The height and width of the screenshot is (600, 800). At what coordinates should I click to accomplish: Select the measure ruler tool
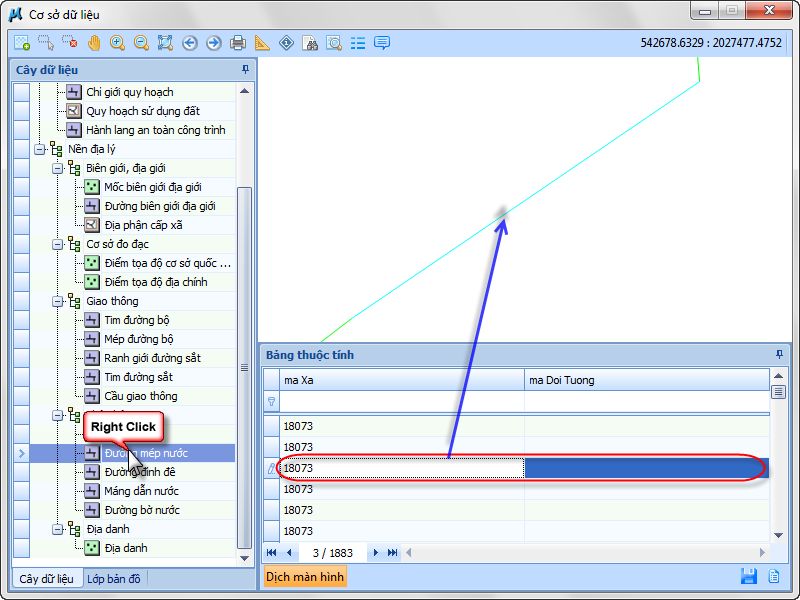(x=262, y=43)
